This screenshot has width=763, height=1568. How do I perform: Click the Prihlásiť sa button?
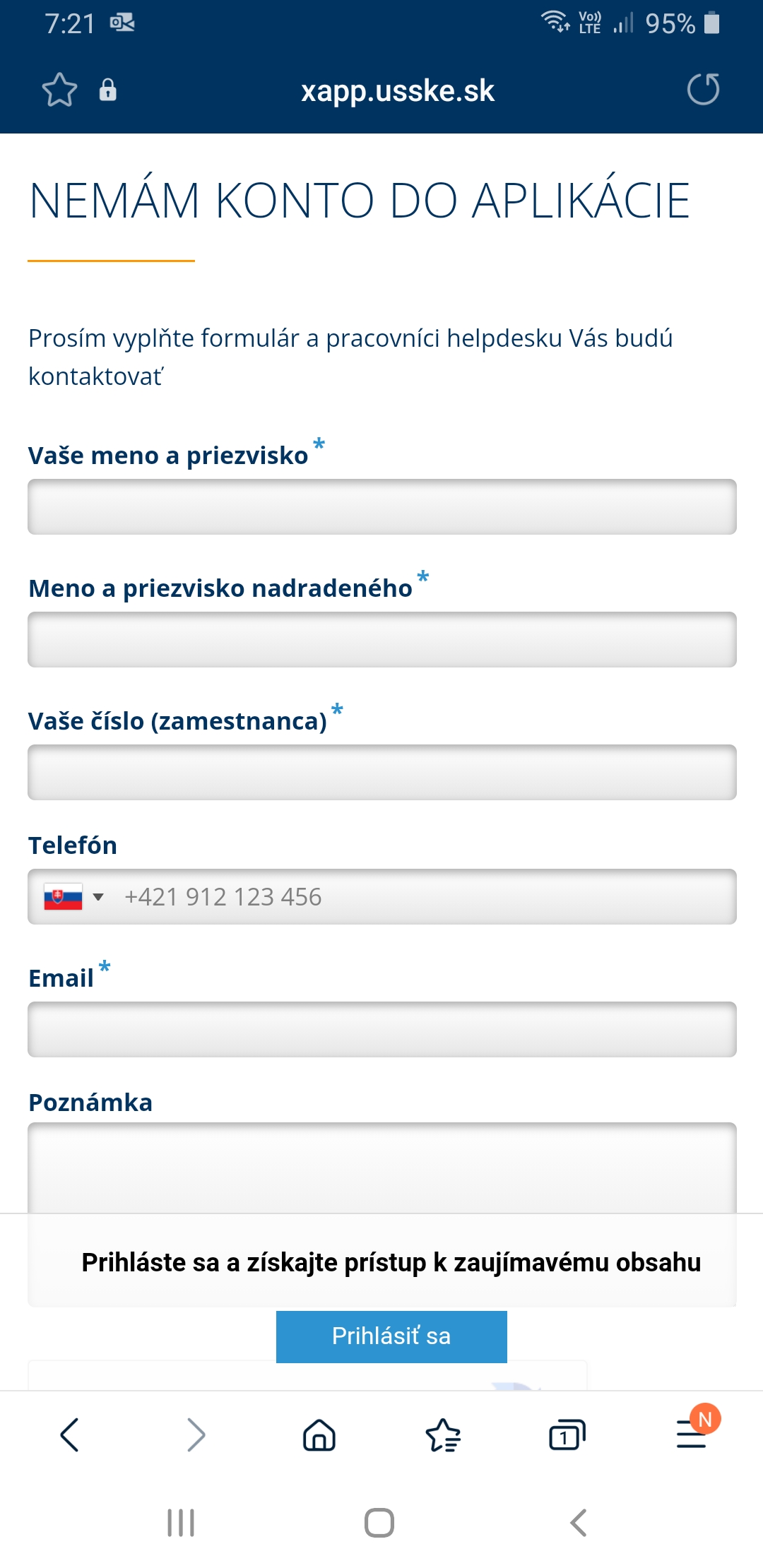391,1336
